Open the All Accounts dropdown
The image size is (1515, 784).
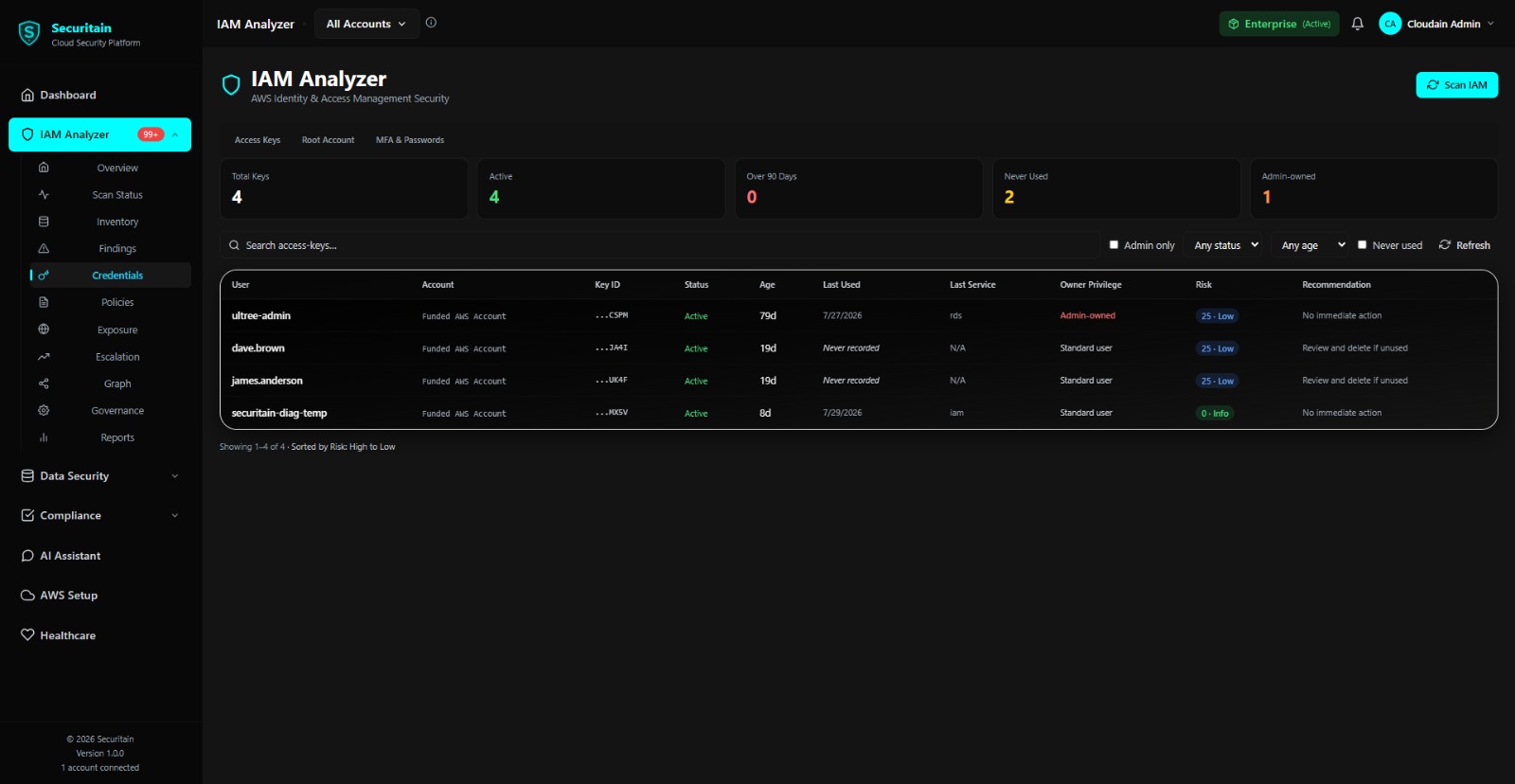point(365,24)
